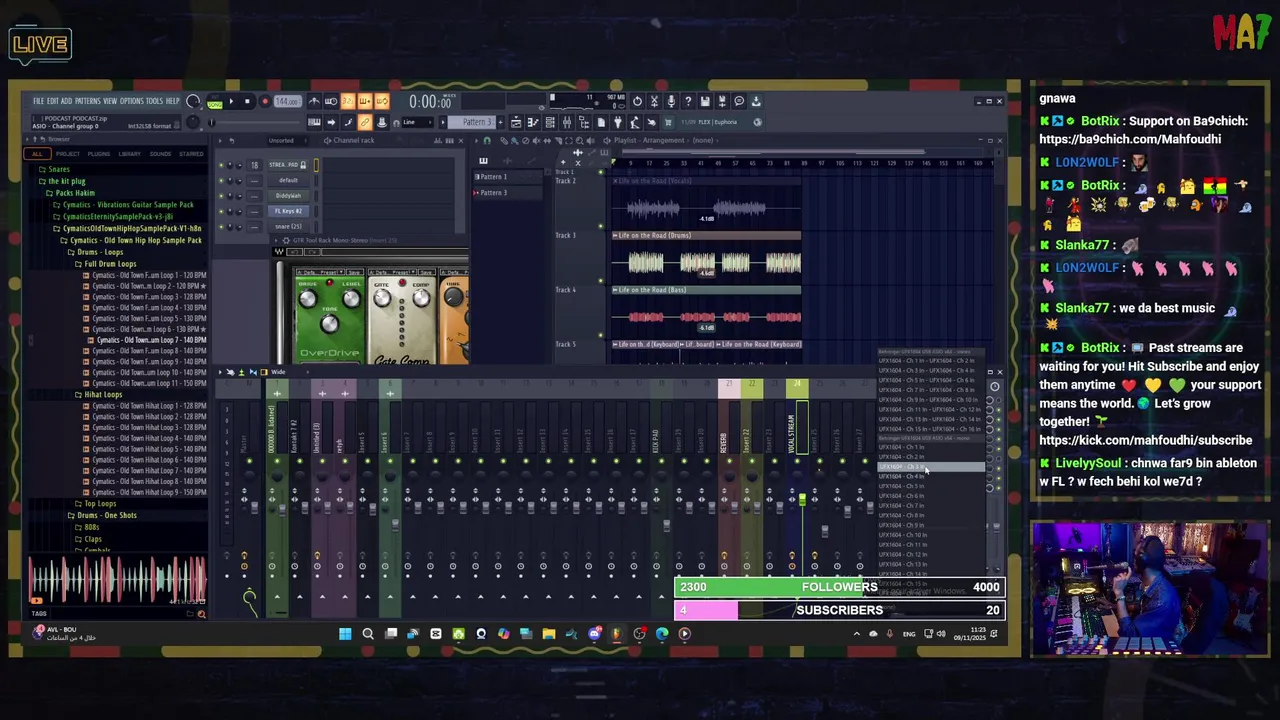Screen dimensions: 1280x720
Task: Open the OPTIONS menu
Action: pyautogui.click(x=132, y=101)
